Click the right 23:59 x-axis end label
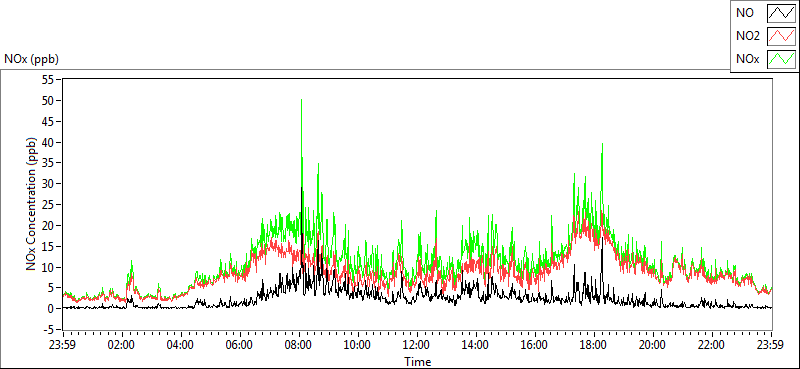This screenshot has height=369, width=800. coord(771,345)
